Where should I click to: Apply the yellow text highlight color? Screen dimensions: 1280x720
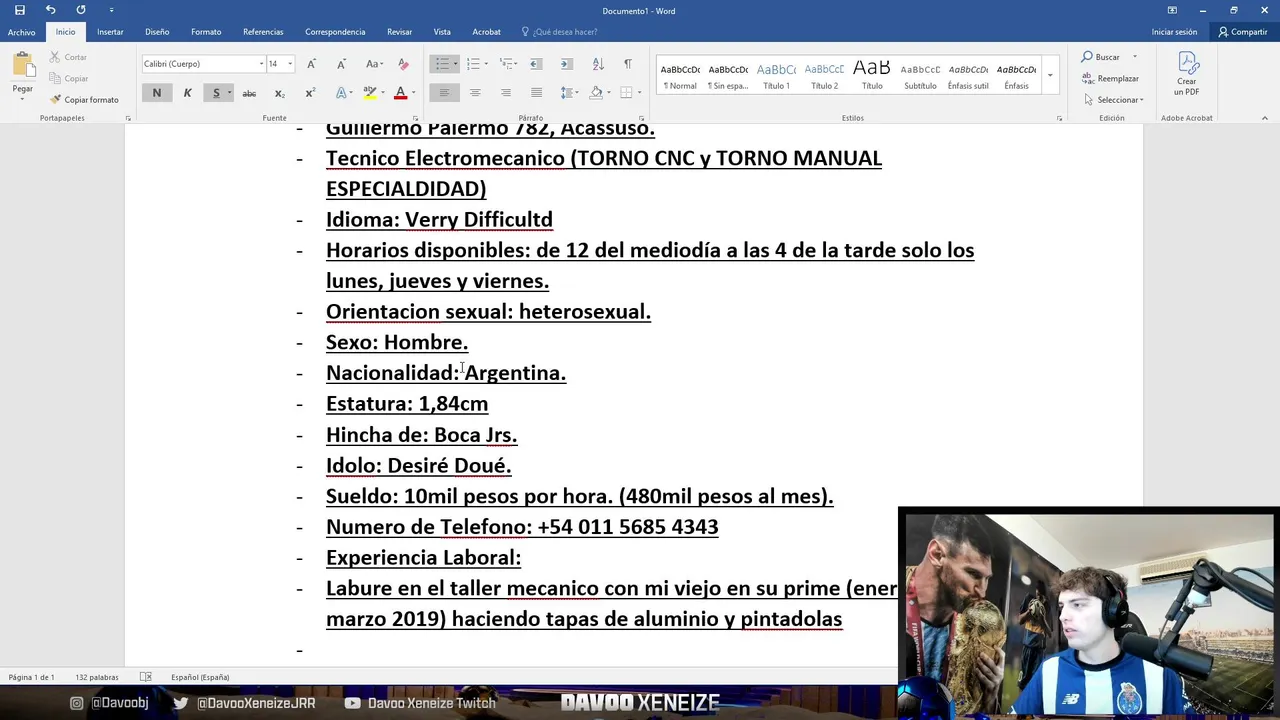coord(369,93)
